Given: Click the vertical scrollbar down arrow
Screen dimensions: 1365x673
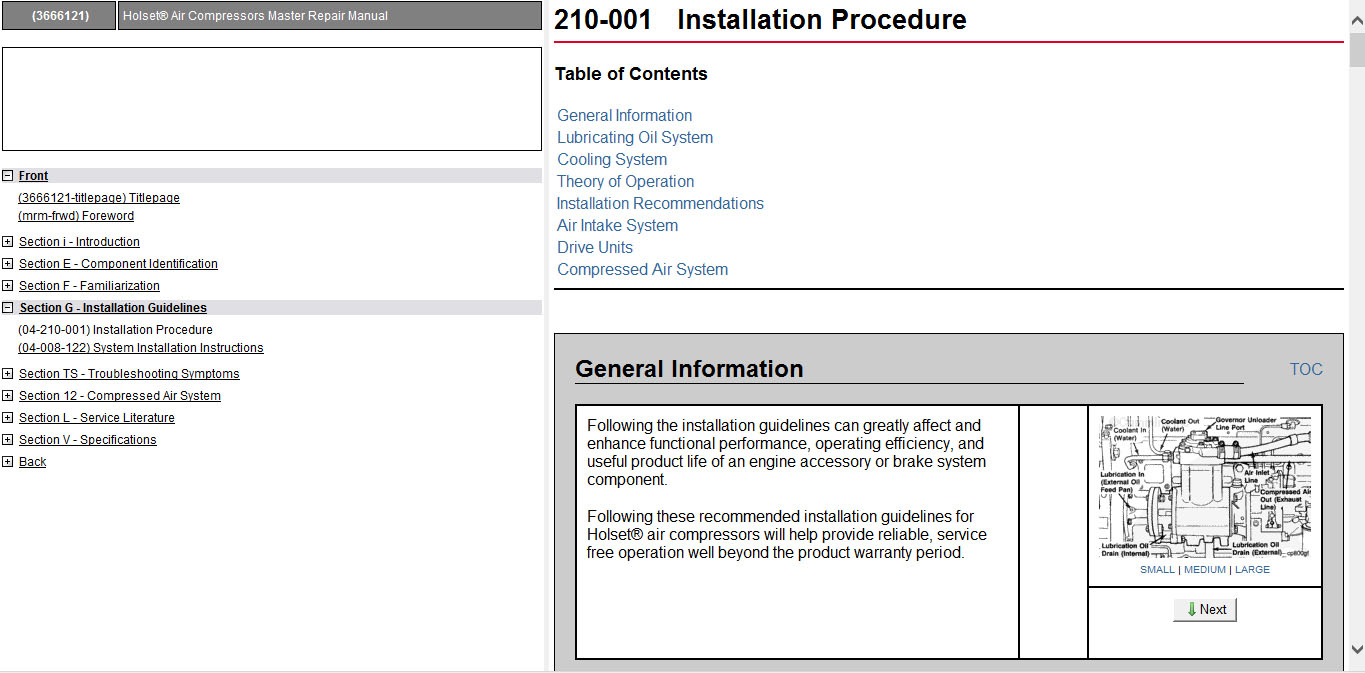Looking at the screenshot, I should pos(1357,649).
